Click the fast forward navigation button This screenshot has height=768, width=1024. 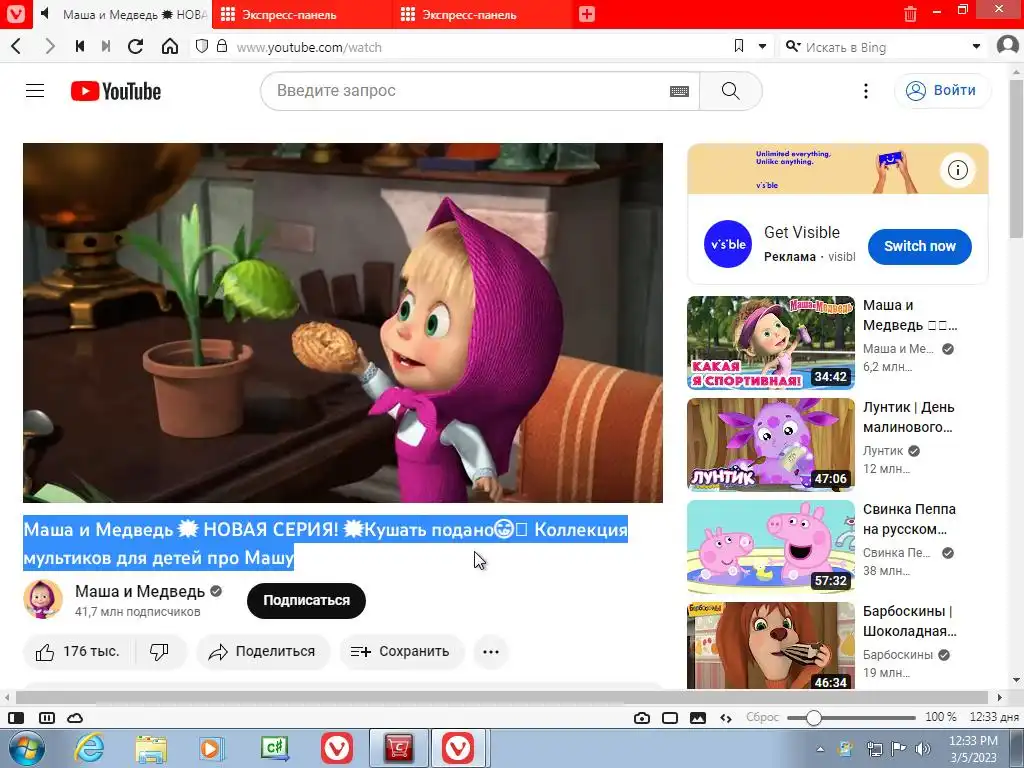[106, 46]
